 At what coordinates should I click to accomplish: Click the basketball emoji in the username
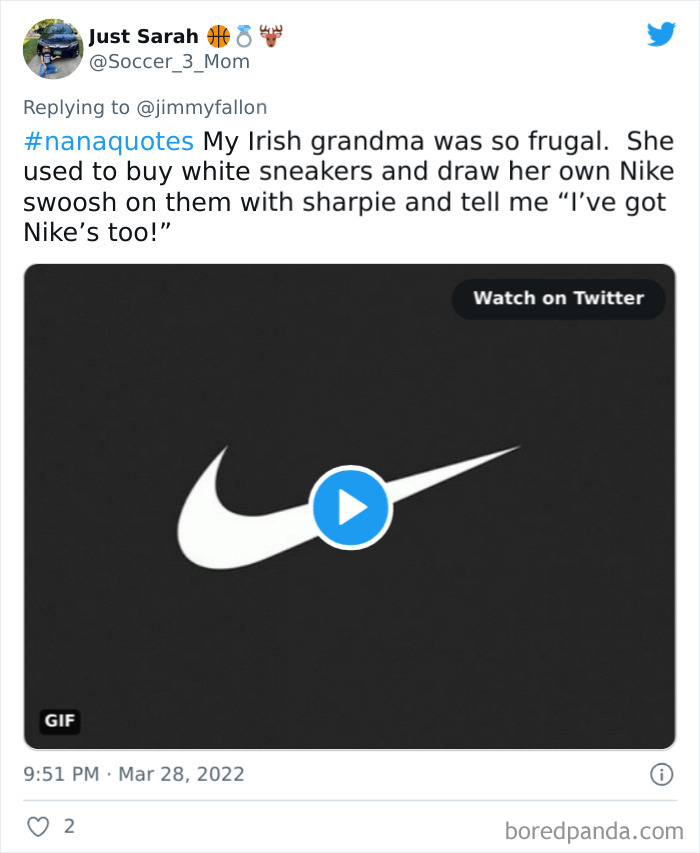coord(221,34)
